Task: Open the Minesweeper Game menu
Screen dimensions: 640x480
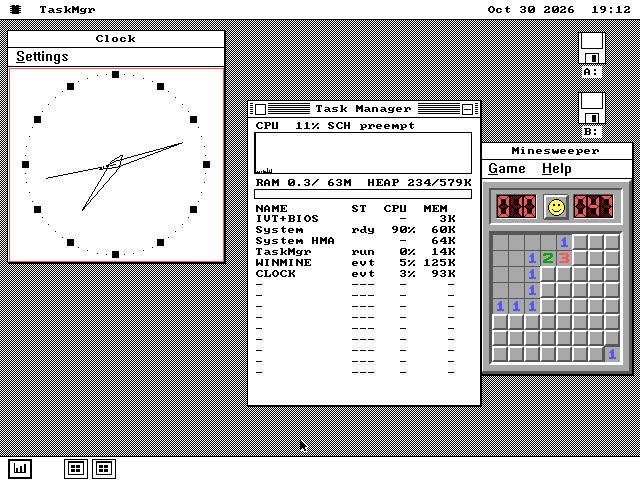Action: [507, 169]
